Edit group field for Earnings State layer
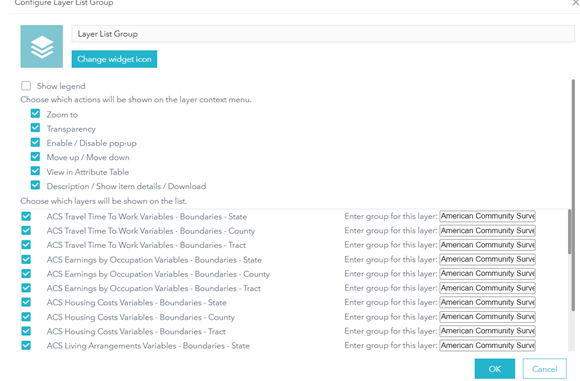The height and width of the screenshot is (381, 580). tap(488, 259)
